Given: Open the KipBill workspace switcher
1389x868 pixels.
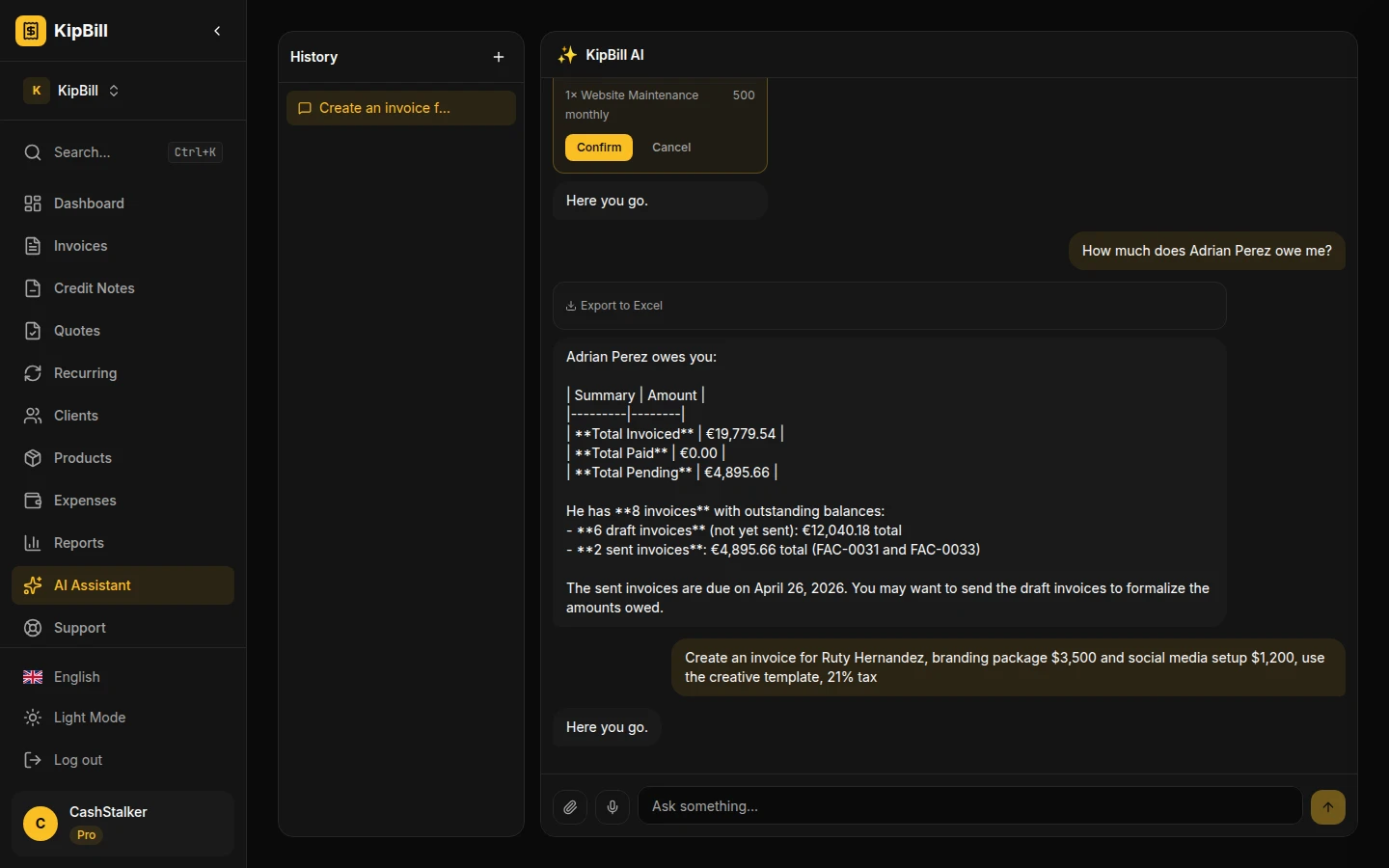Looking at the screenshot, I should [x=72, y=91].
